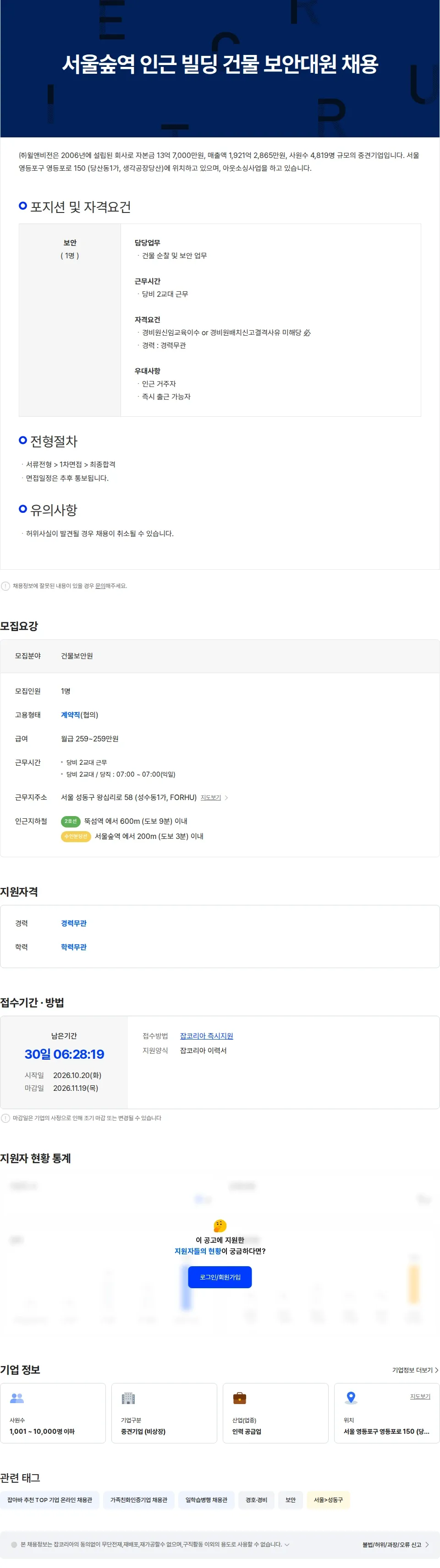Click 불법/허위/과장/오류 신고

pyautogui.click(x=392, y=1544)
